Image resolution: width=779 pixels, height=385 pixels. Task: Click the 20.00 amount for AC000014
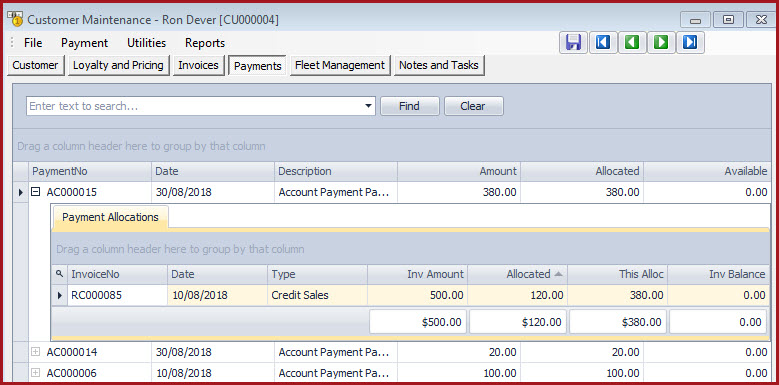coord(459,352)
